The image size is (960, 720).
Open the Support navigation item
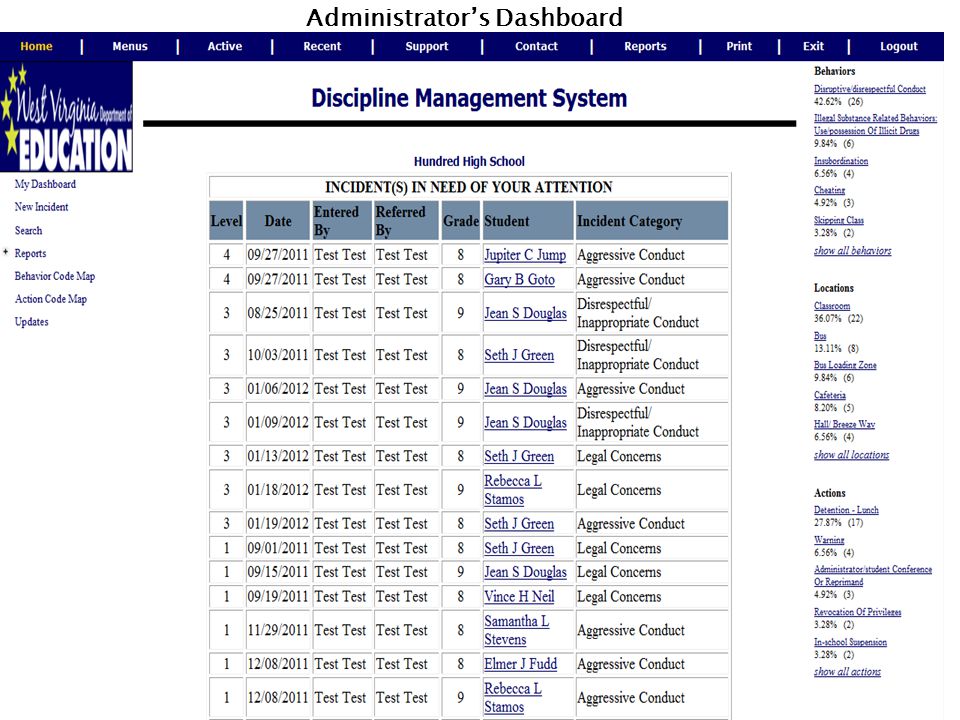pos(427,47)
